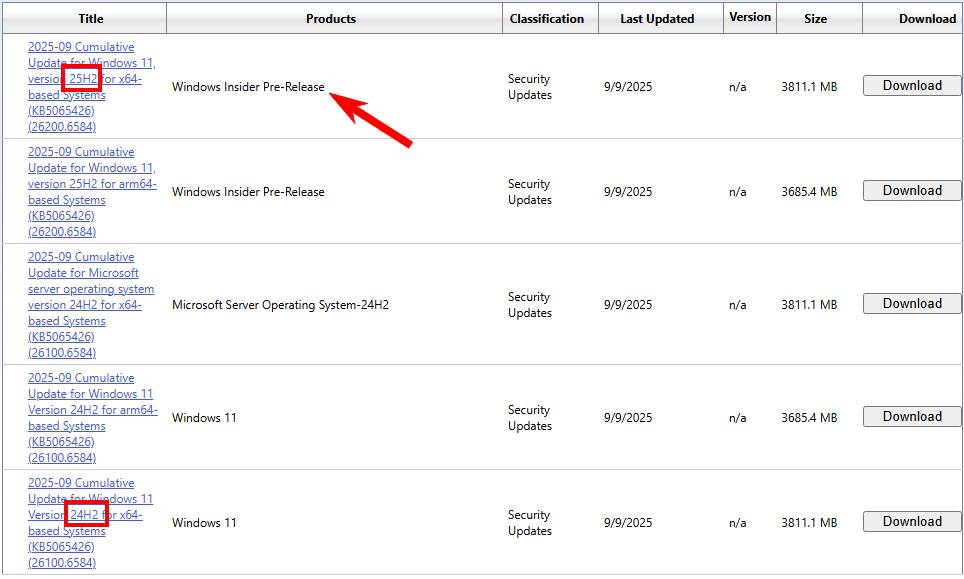
Task: Download the 25H2 x64 cumulative update
Action: (910, 85)
